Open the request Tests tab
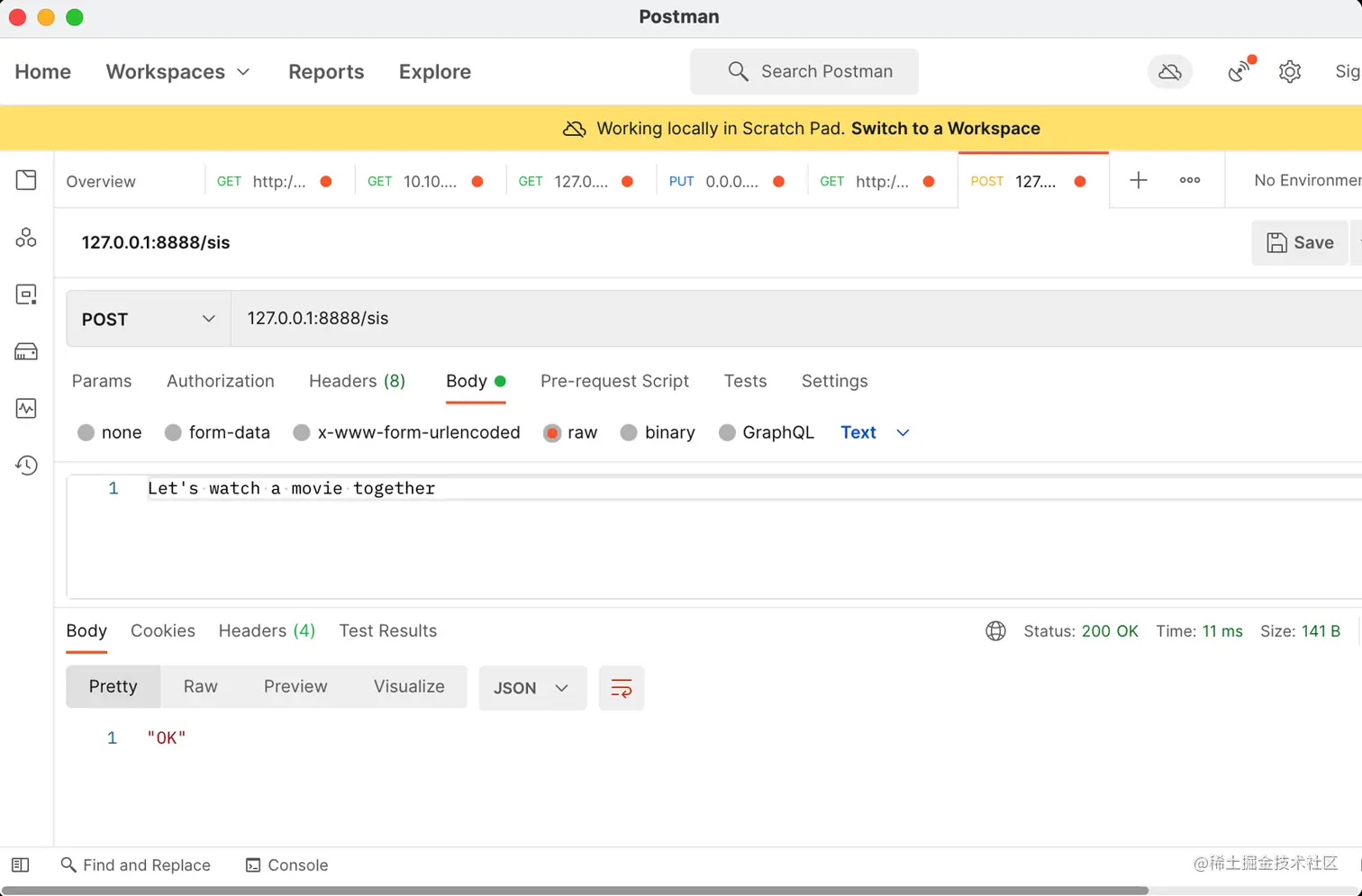This screenshot has width=1362, height=896. click(x=746, y=382)
